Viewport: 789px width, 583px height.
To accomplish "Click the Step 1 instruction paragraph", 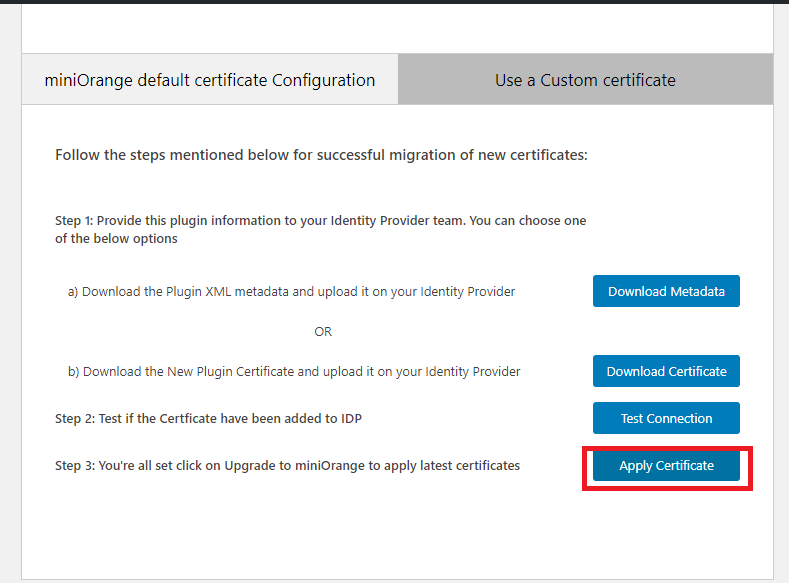I will pyautogui.click(x=321, y=229).
